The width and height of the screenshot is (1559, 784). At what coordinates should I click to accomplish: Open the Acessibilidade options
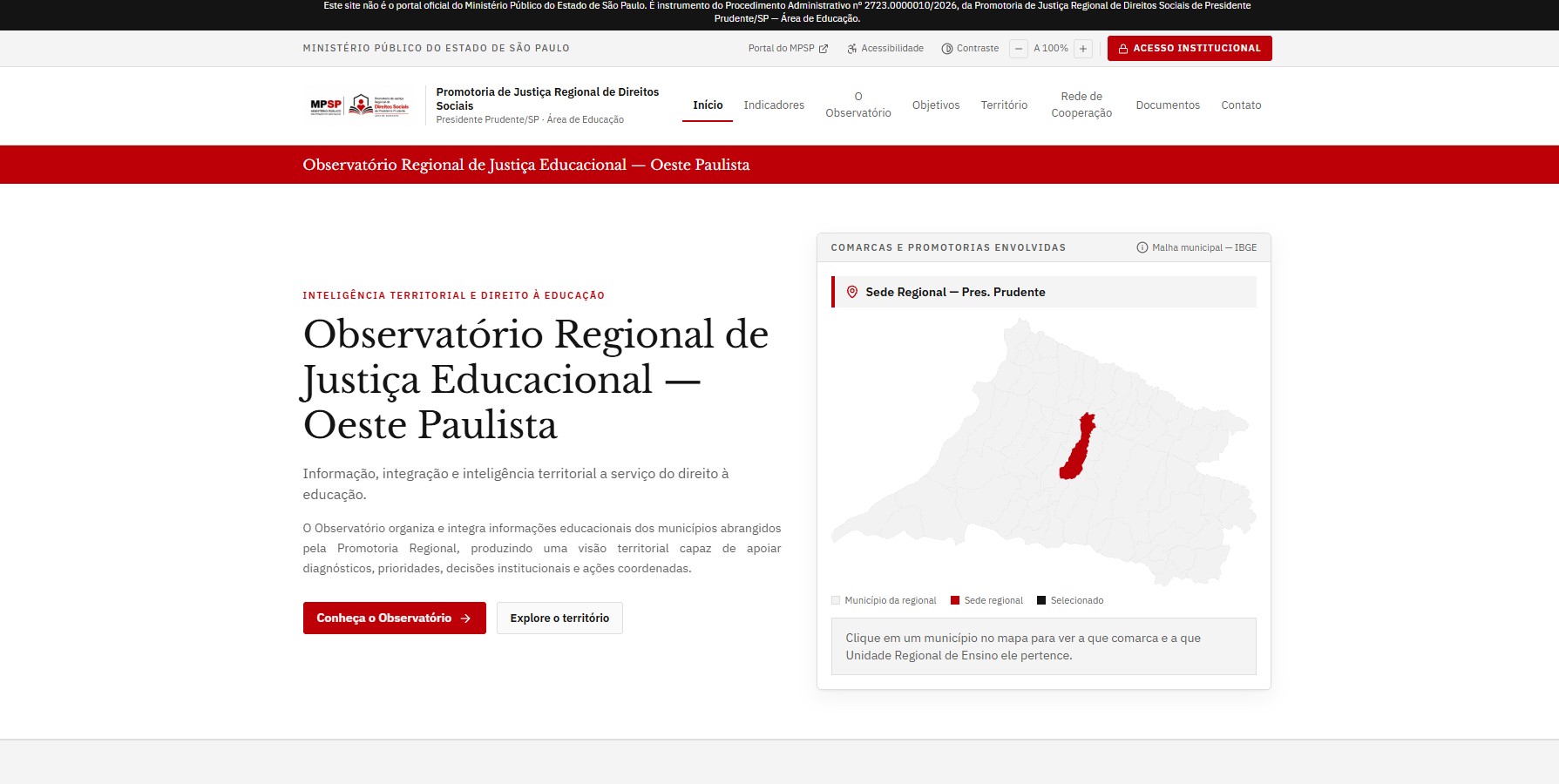[885, 49]
